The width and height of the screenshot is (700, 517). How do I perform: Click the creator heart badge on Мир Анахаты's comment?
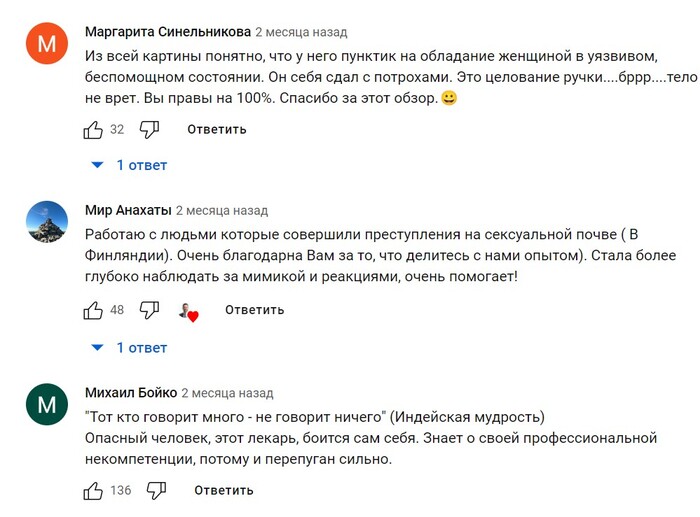tap(188, 312)
